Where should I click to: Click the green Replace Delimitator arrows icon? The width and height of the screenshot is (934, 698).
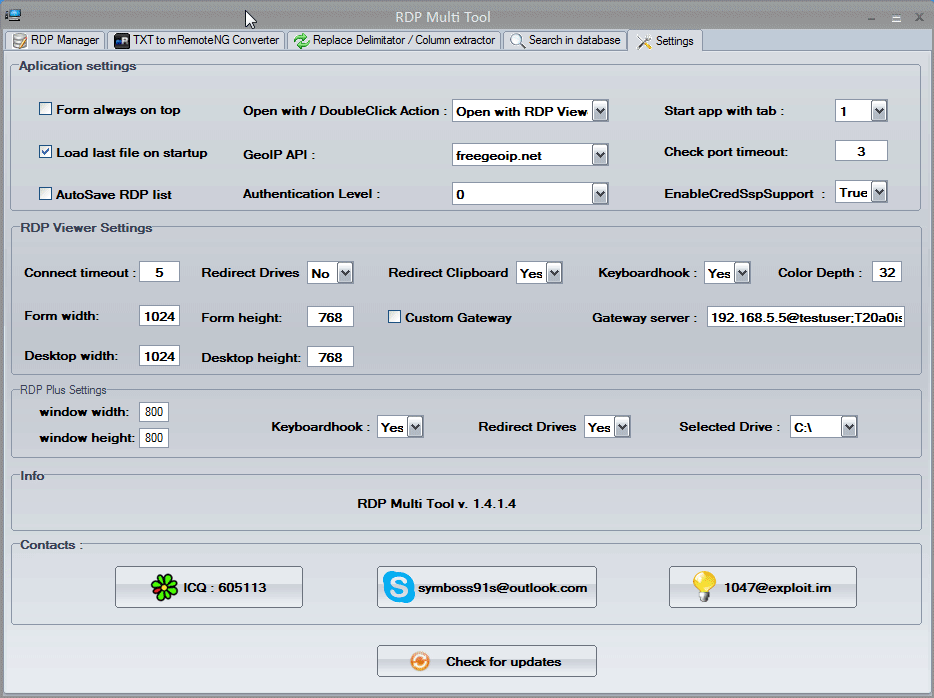click(301, 41)
